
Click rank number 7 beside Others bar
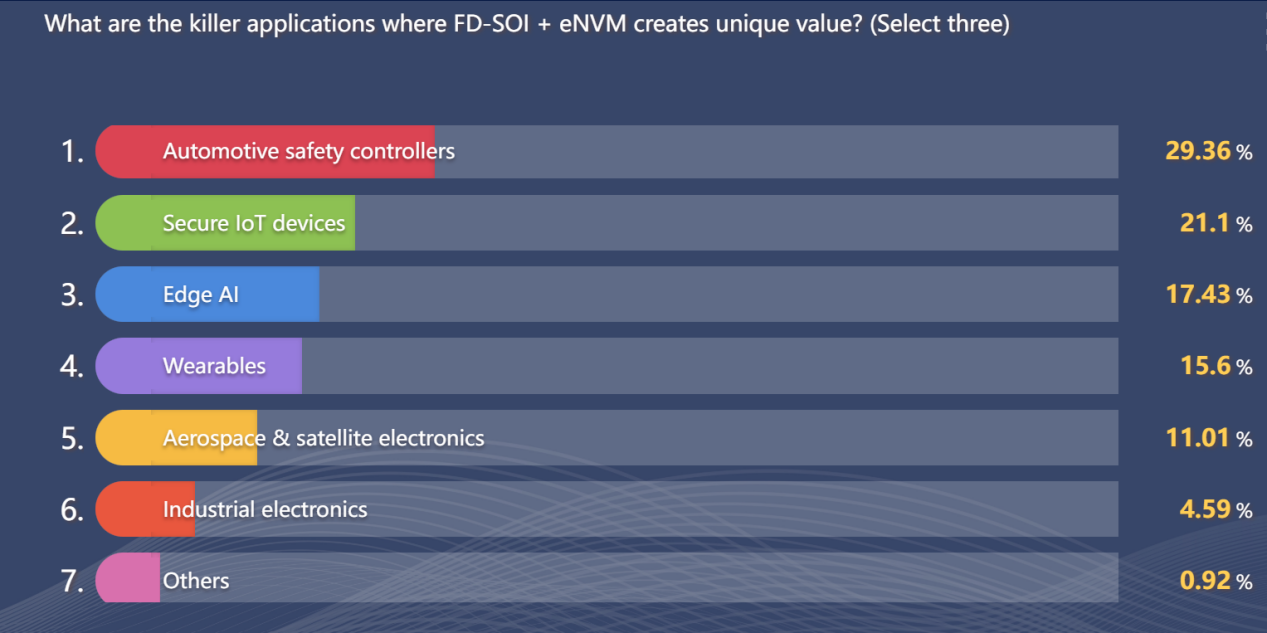click(x=72, y=582)
